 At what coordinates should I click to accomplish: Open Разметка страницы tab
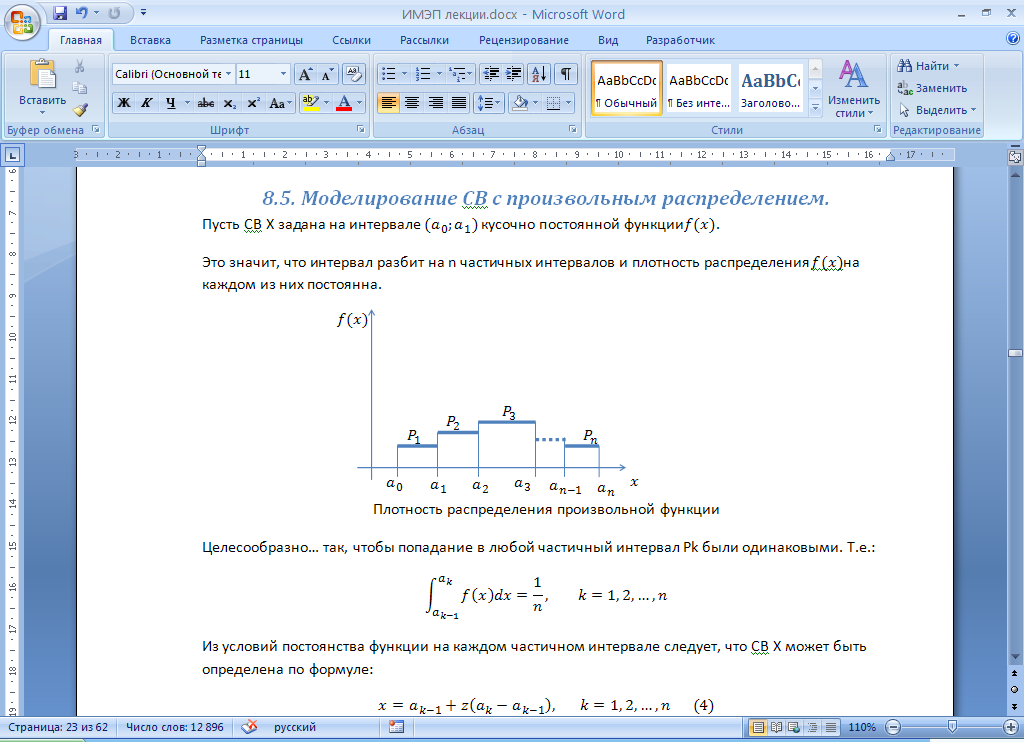click(x=251, y=40)
